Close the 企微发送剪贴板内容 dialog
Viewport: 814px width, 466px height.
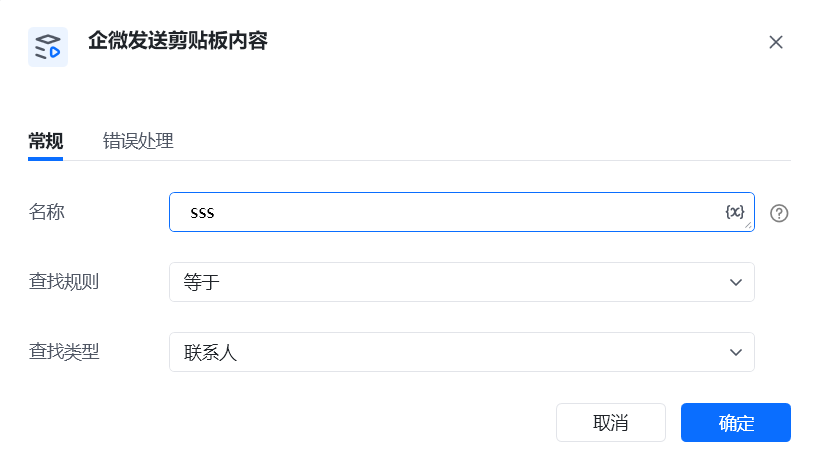(x=776, y=42)
